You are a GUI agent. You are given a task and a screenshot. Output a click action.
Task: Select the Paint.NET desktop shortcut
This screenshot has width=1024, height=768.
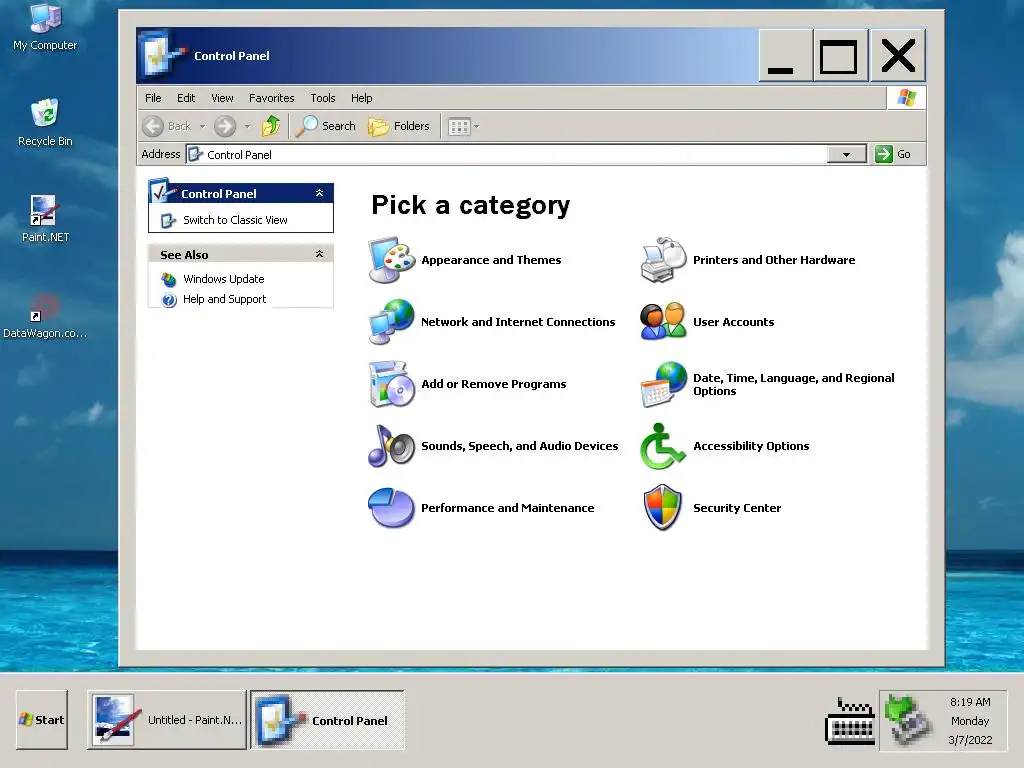coord(45,219)
